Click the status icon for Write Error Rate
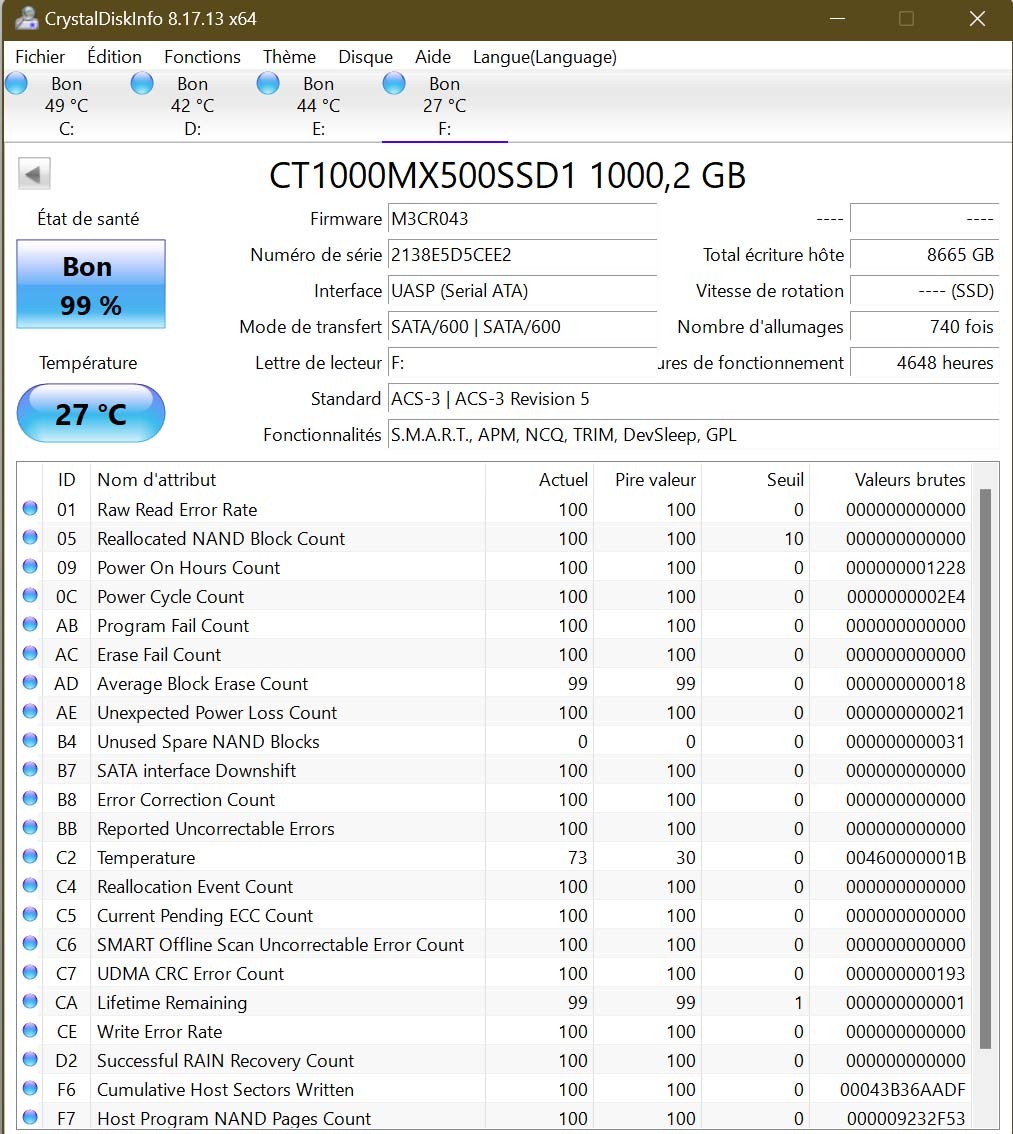Screen dimensions: 1013x1134 (30, 1030)
